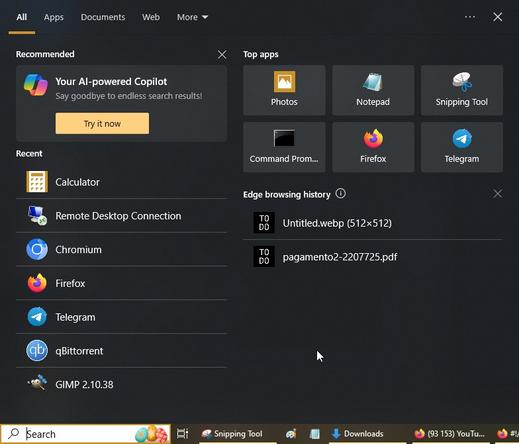Click the 'Your AI-powered Copilot' heading
The height and width of the screenshot is (444, 519).
pos(111,81)
